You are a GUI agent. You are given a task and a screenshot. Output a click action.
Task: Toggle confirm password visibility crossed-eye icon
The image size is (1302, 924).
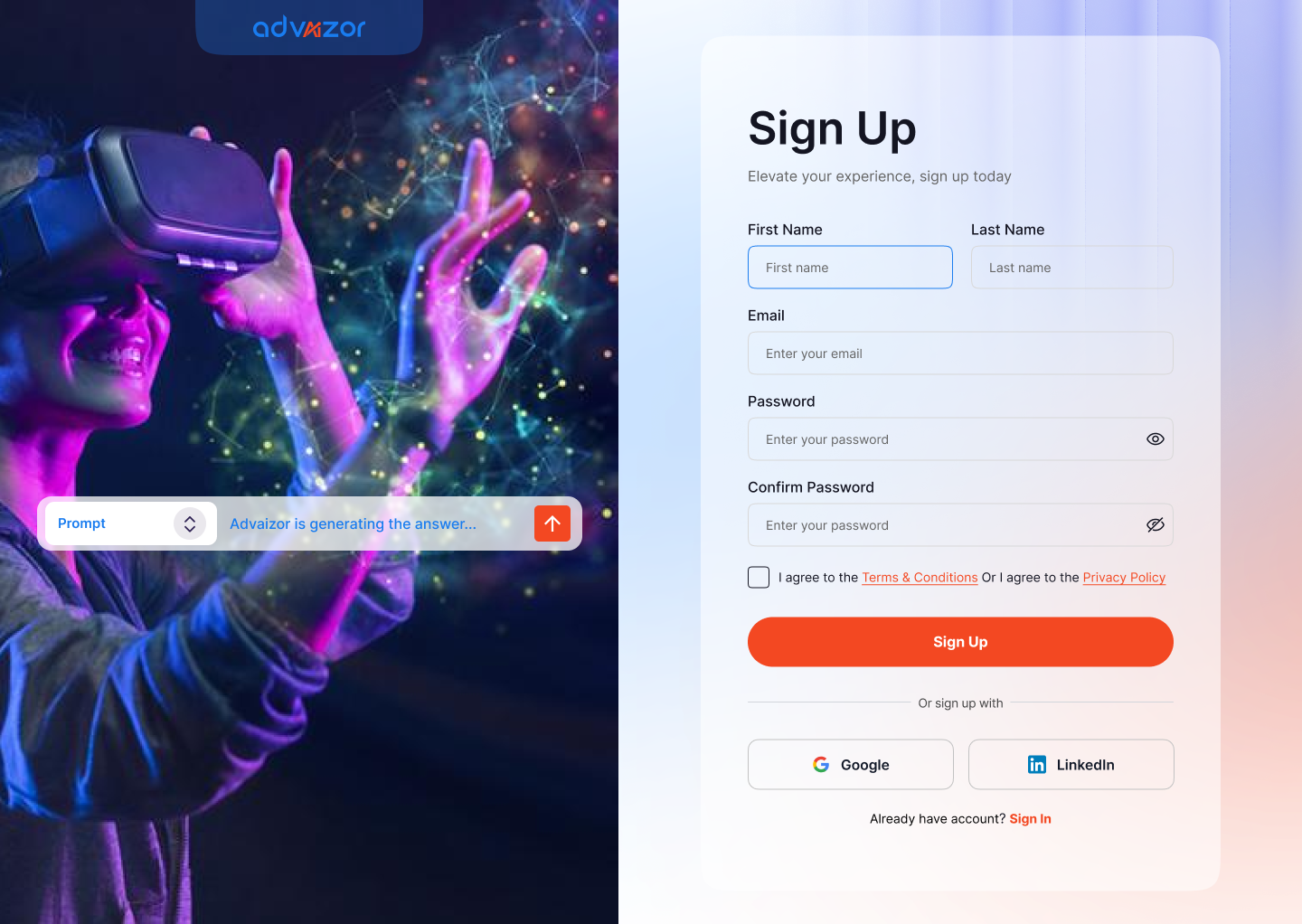[x=1156, y=525]
